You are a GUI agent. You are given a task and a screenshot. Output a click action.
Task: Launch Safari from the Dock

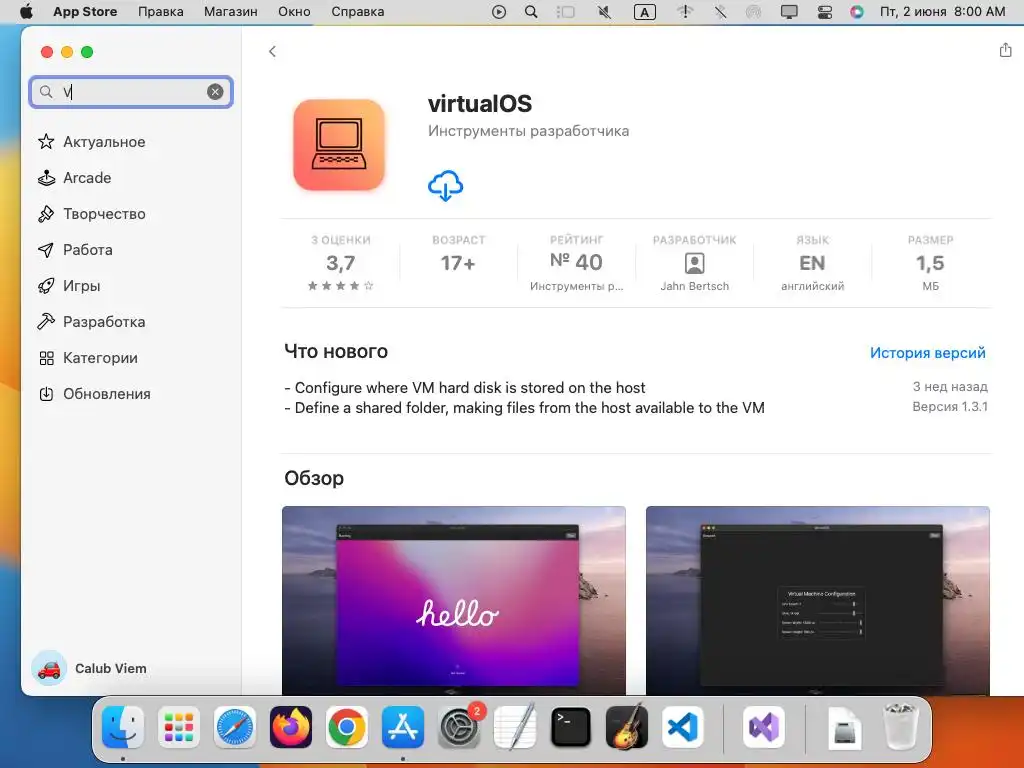click(x=234, y=727)
